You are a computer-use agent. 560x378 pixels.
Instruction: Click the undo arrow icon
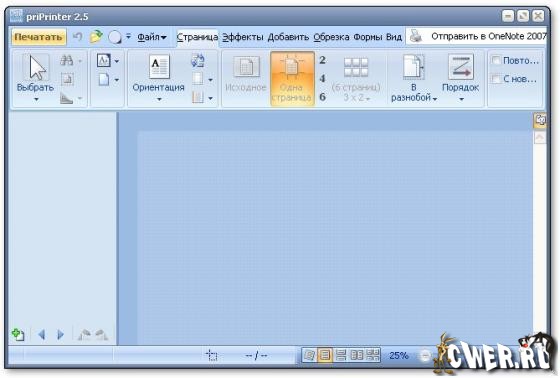pyautogui.click(x=78, y=36)
